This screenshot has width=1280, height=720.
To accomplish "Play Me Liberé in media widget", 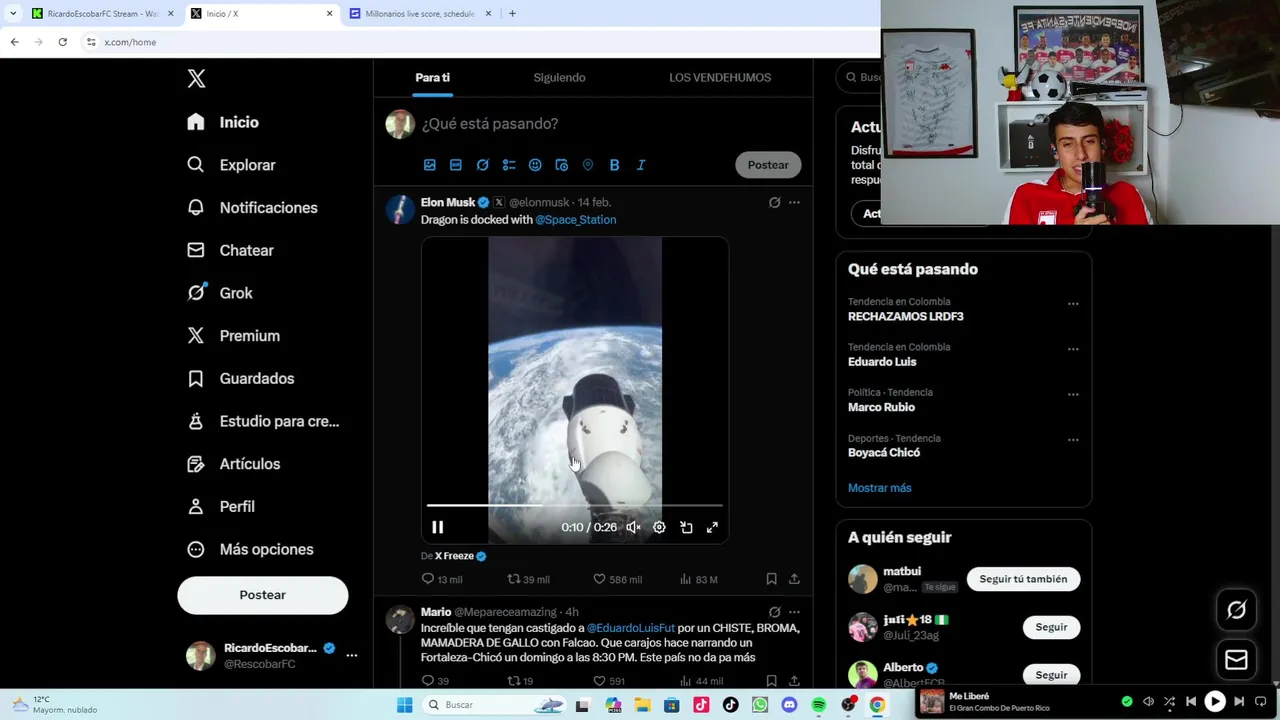I will tap(1214, 702).
